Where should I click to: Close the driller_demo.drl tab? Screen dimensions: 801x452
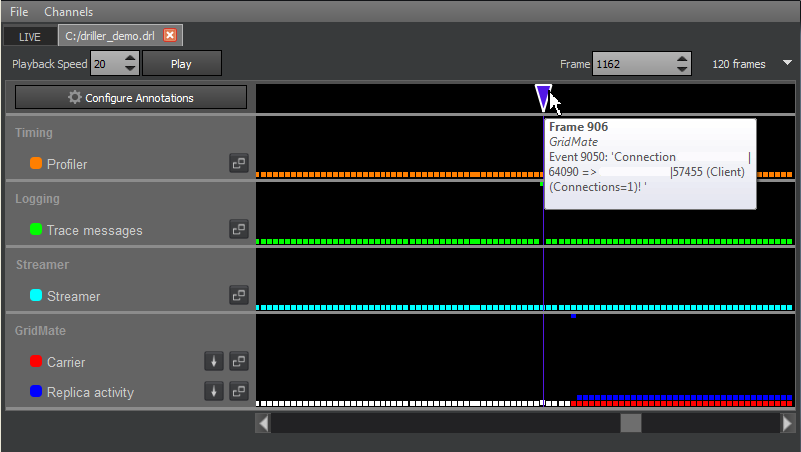(x=170, y=36)
